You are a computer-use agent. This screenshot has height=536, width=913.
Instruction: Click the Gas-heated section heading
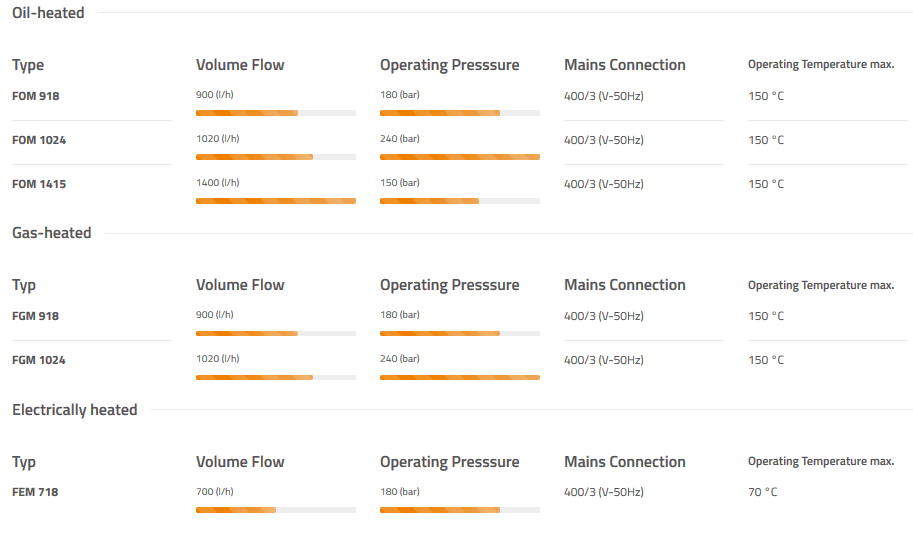(51, 233)
